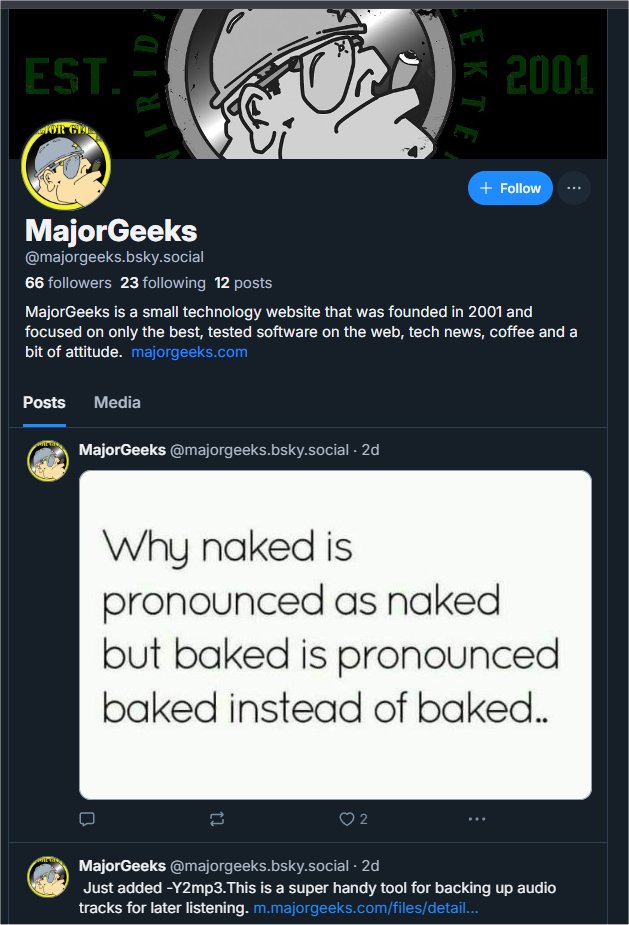Click the reply speech bubble icon
Screen dimensions: 629x925
[x=87, y=819]
